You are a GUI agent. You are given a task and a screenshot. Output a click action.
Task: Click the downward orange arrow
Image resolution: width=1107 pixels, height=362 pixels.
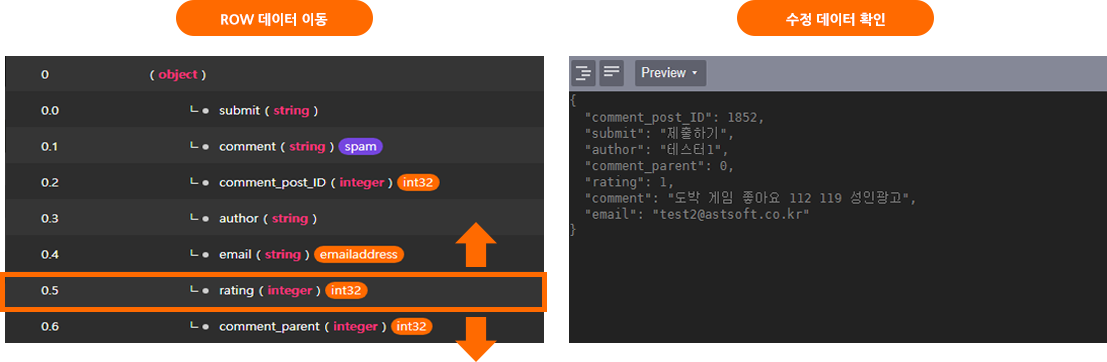tap(476, 339)
